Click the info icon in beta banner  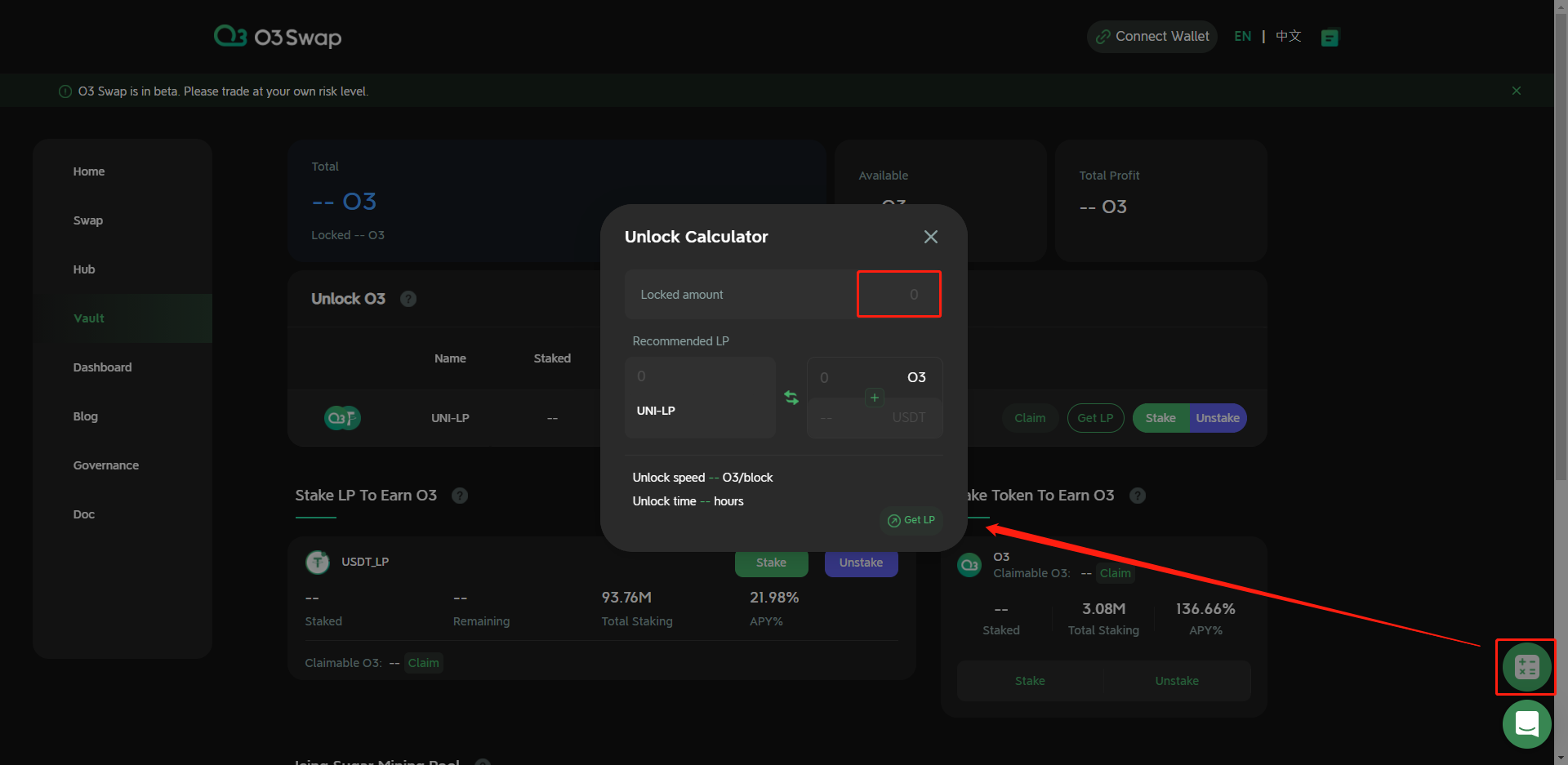pos(65,91)
